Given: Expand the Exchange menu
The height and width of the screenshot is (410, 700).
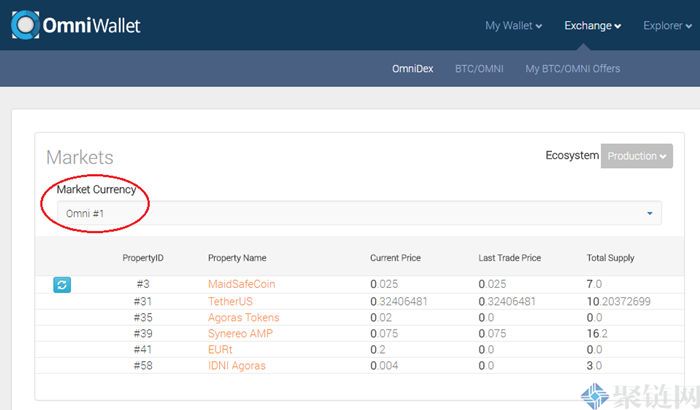Looking at the screenshot, I should [x=592, y=26].
